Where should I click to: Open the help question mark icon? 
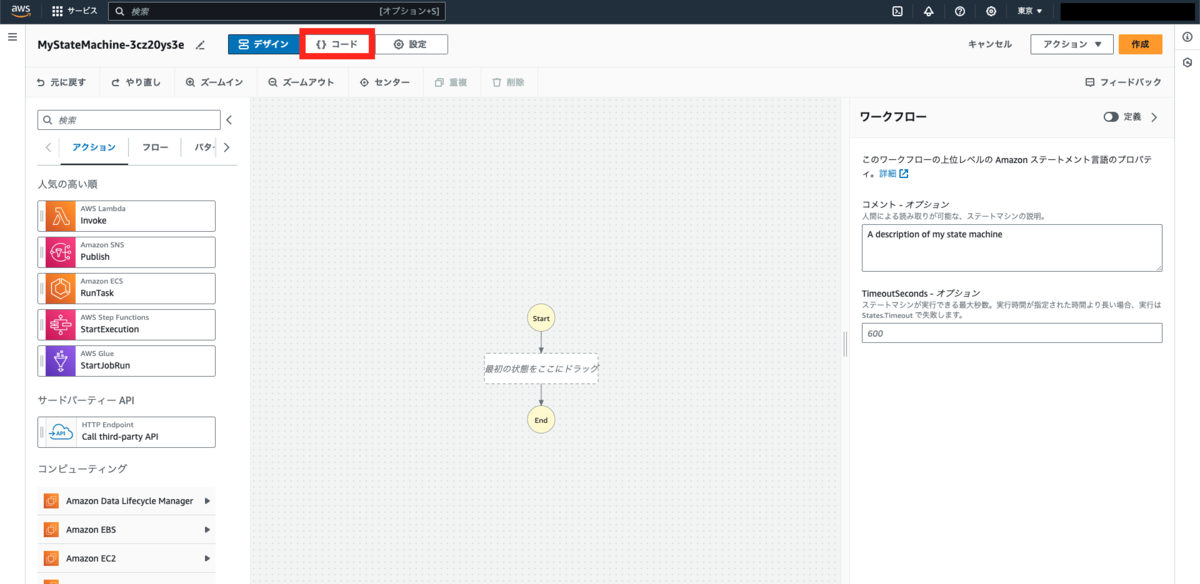960,11
